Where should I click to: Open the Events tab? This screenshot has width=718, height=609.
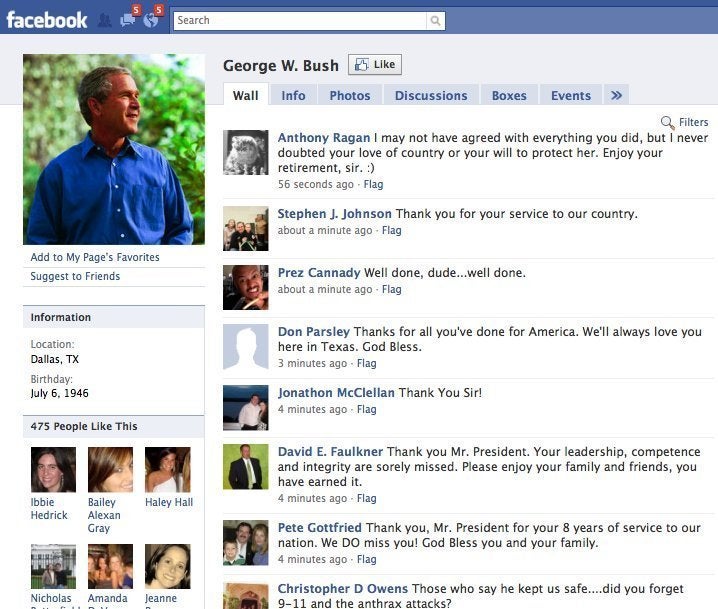tap(571, 95)
